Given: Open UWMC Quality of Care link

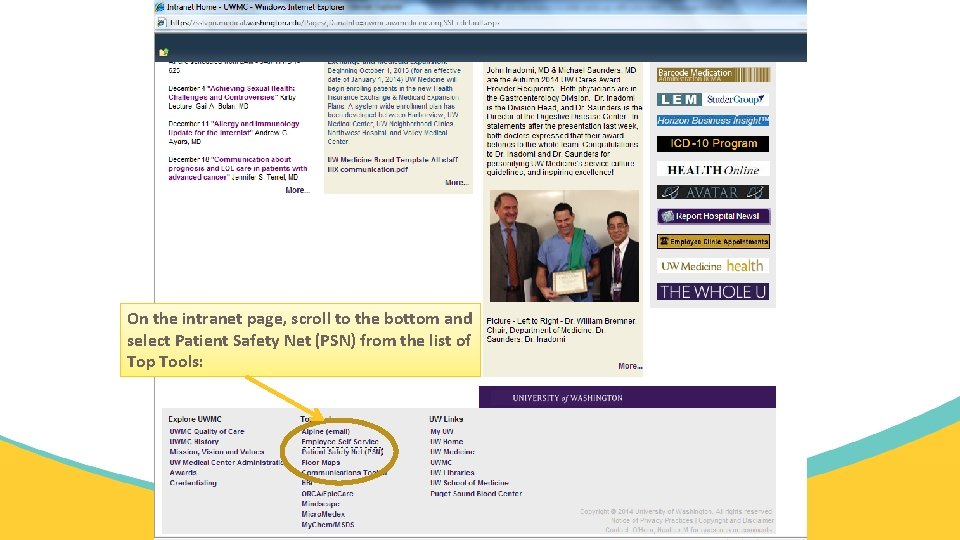Looking at the screenshot, I should 206,432.
